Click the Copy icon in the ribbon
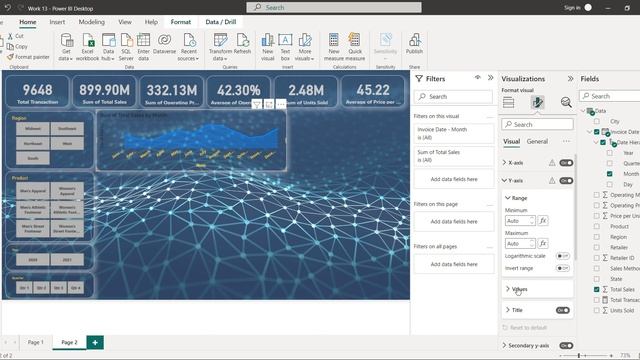The width and height of the screenshot is (640, 360). (10, 47)
